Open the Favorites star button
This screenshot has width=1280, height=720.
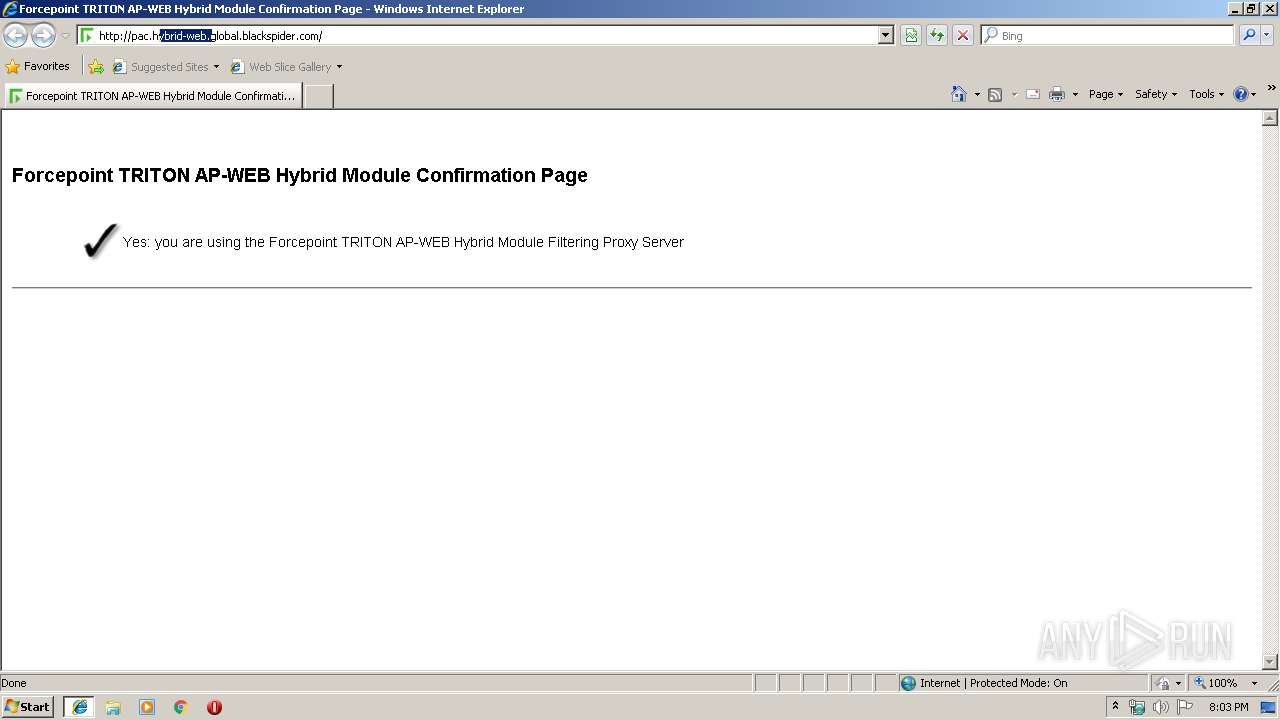click(x=38, y=67)
